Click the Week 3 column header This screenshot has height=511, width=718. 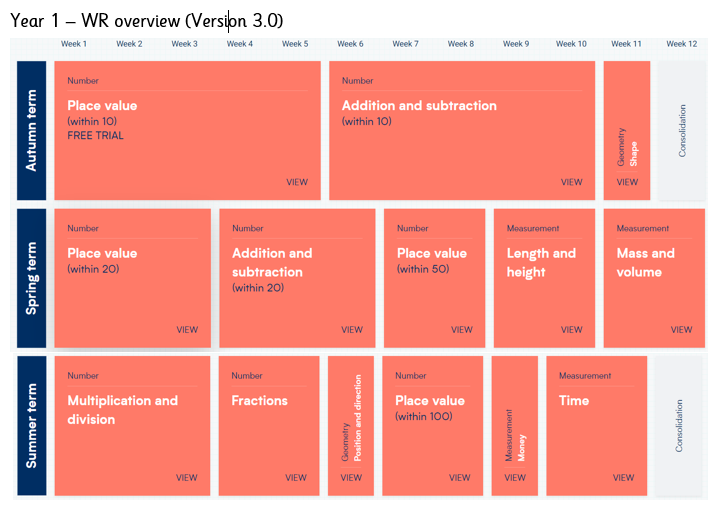[185, 44]
